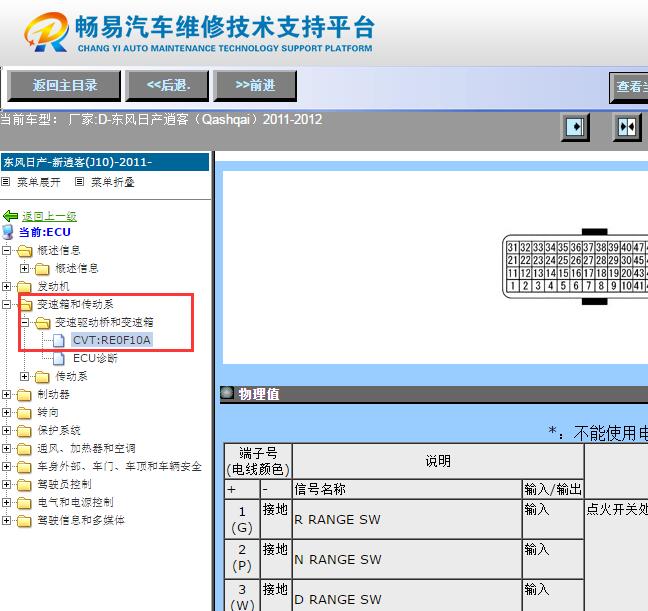Click the 菜单展开 list icon

pyautogui.click(x=6, y=181)
